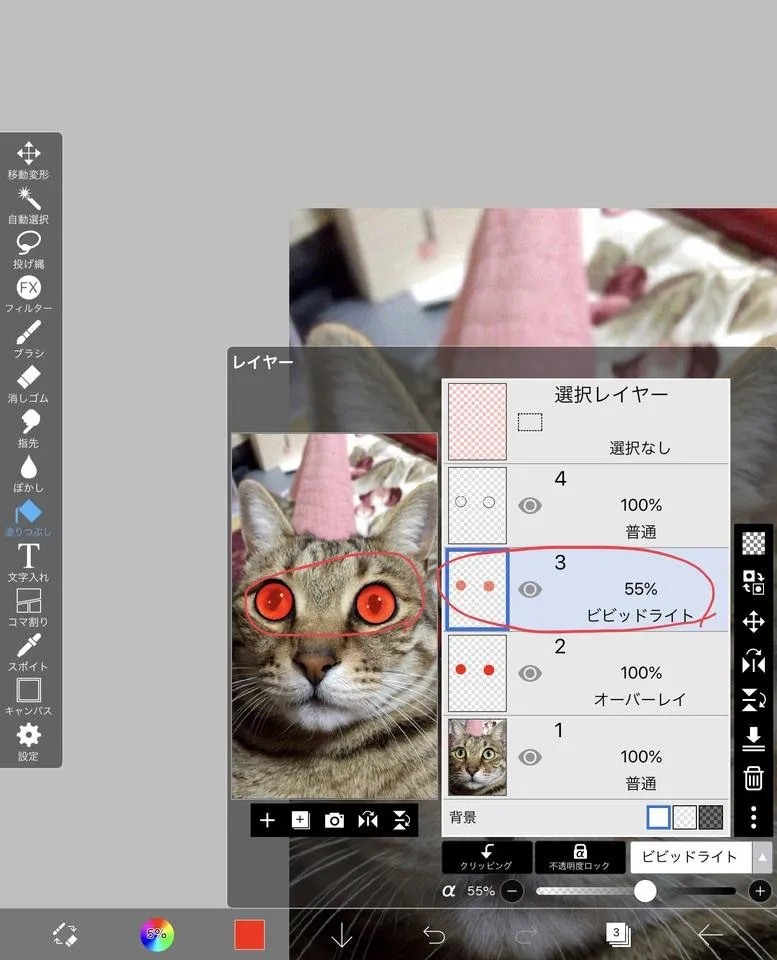Click the merge layer down arrow icon

pyautogui.click(x=753, y=739)
